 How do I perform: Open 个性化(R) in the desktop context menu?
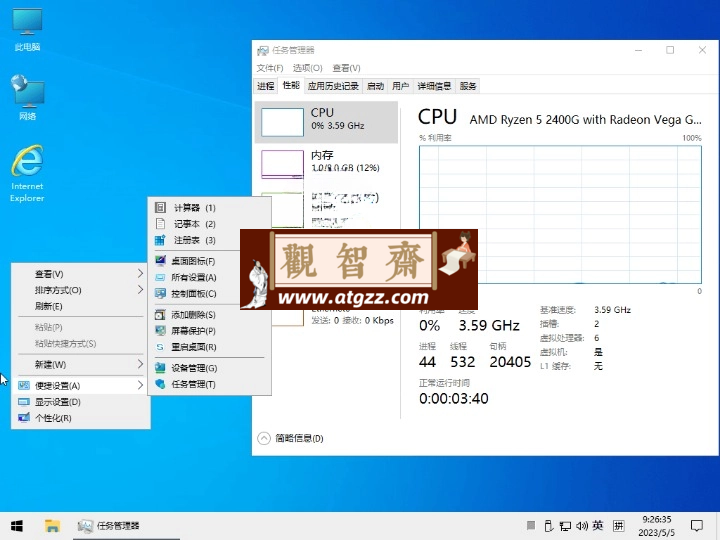click(81, 418)
